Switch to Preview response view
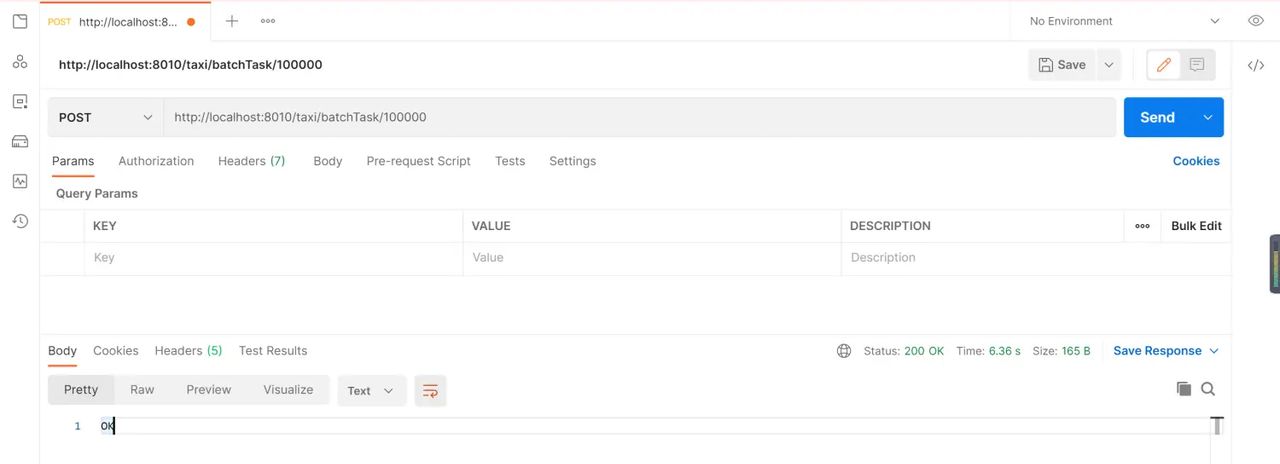This screenshot has width=1280, height=464. [209, 390]
